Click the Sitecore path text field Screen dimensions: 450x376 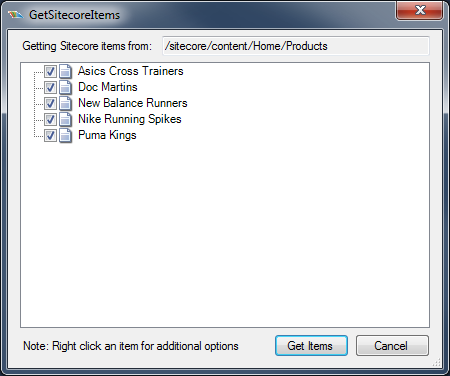pos(296,46)
